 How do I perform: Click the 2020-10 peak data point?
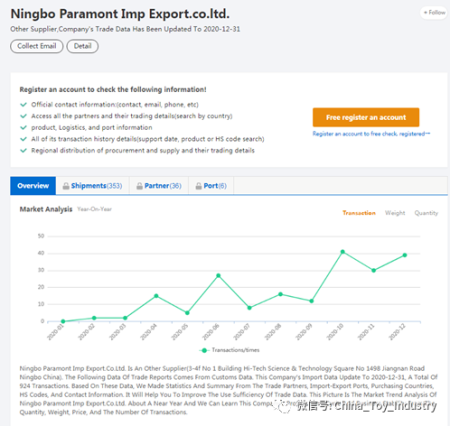point(343,252)
